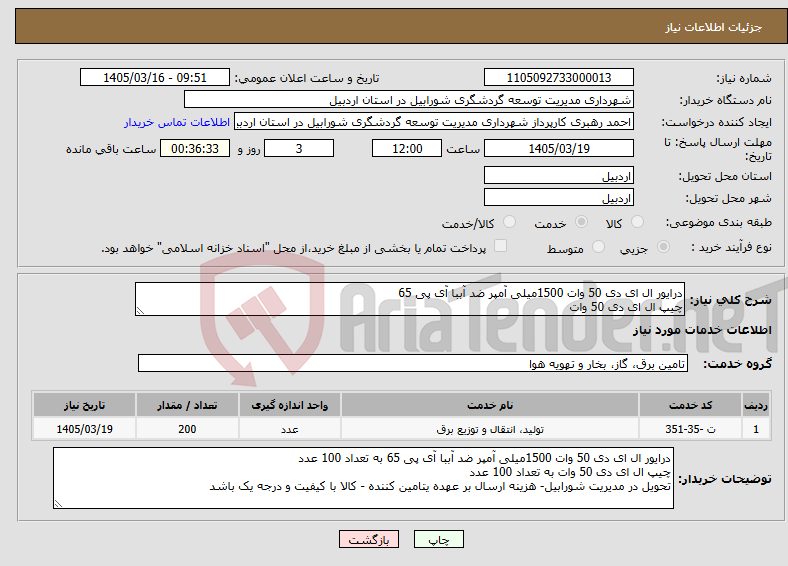Select the جزیی purchase type radio
The width and height of the screenshot is (788, 566).
[x=663, y=247]
